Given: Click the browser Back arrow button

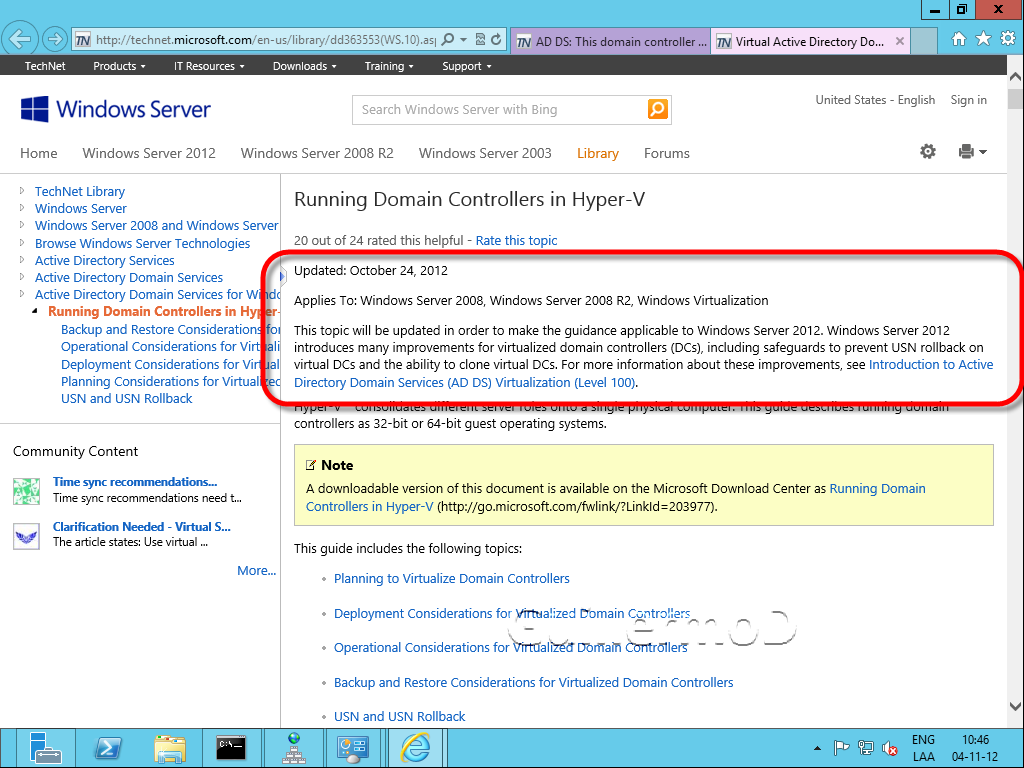Looking at the screenshot, I should (19, 40).
